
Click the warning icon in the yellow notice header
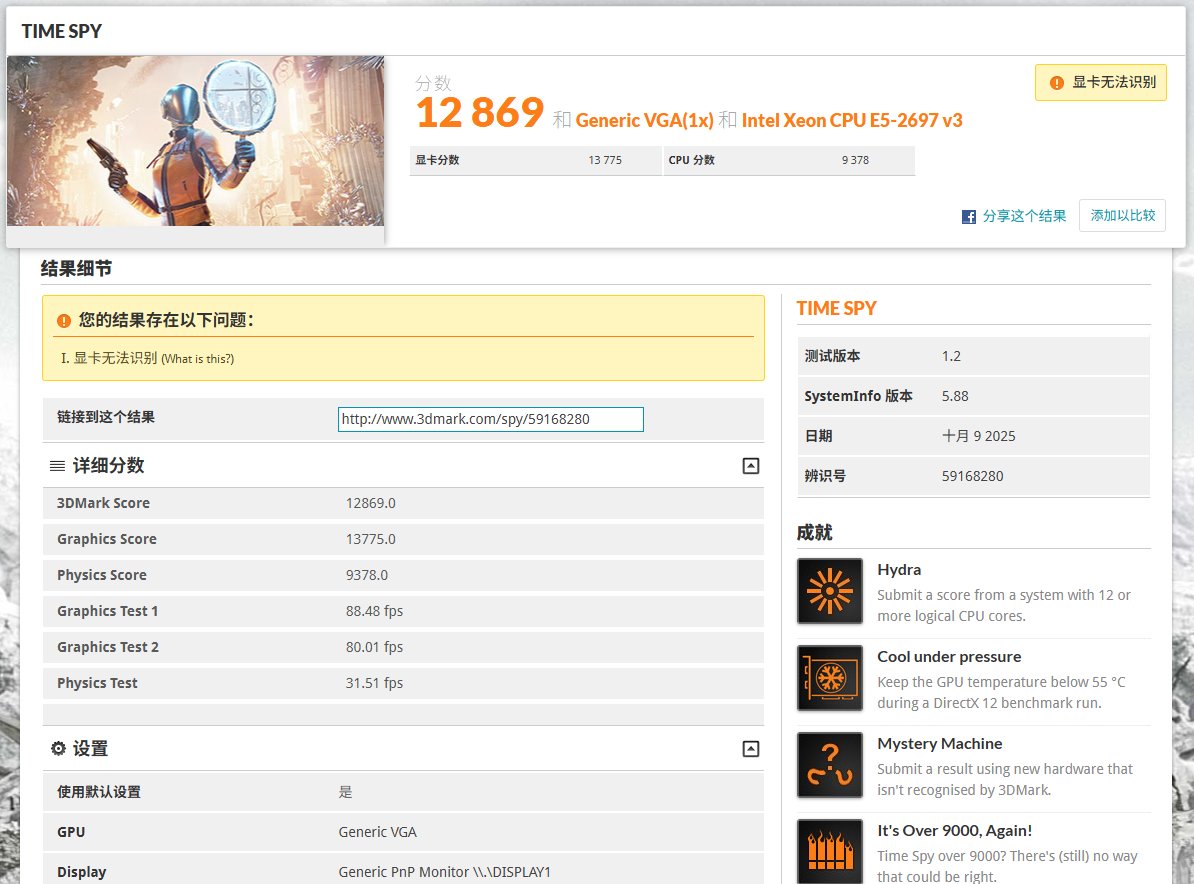(64, 321)
